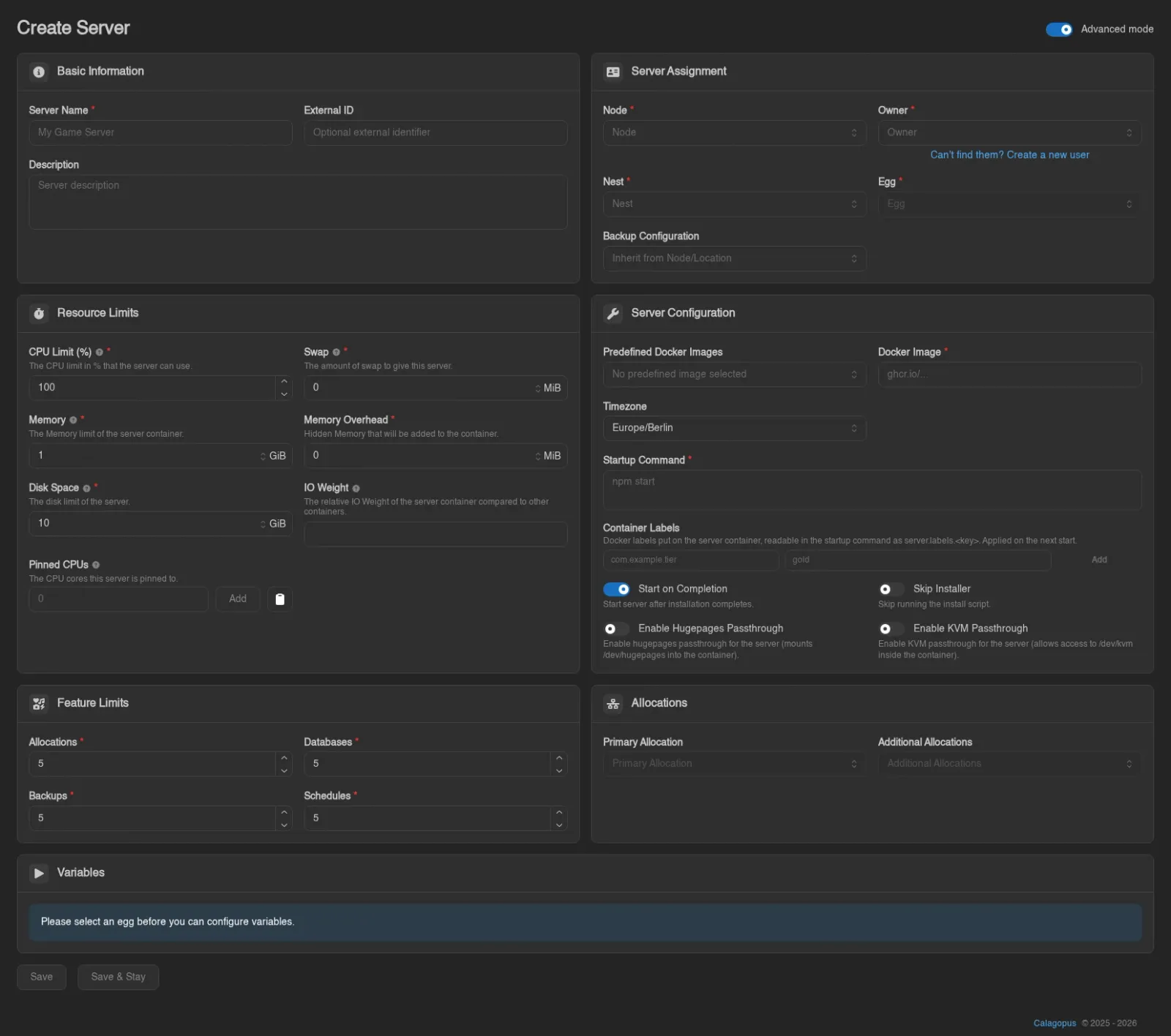This screenshot has height=1036, width=1171.
Task: Click Add for Container Labels
Action: coord(1099,560)
